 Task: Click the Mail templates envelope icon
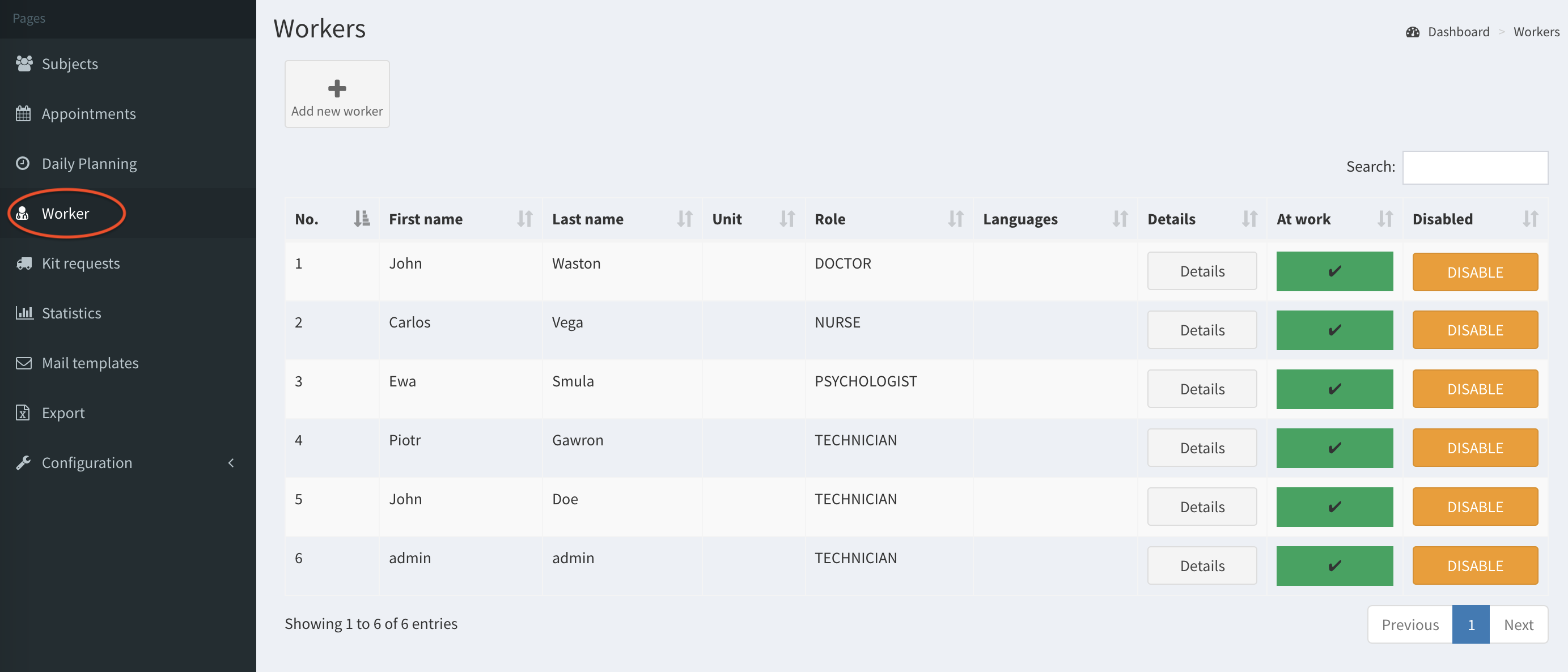click(24, 363)
